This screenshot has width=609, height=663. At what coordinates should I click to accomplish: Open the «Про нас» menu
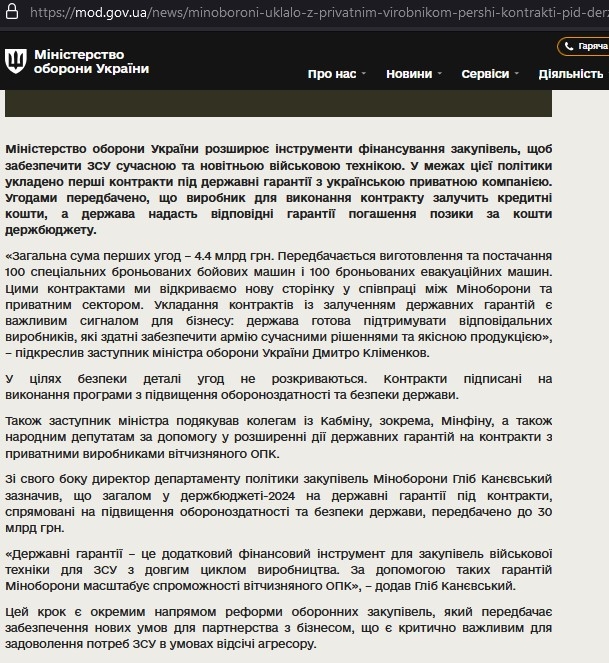[x=329, y=74]
